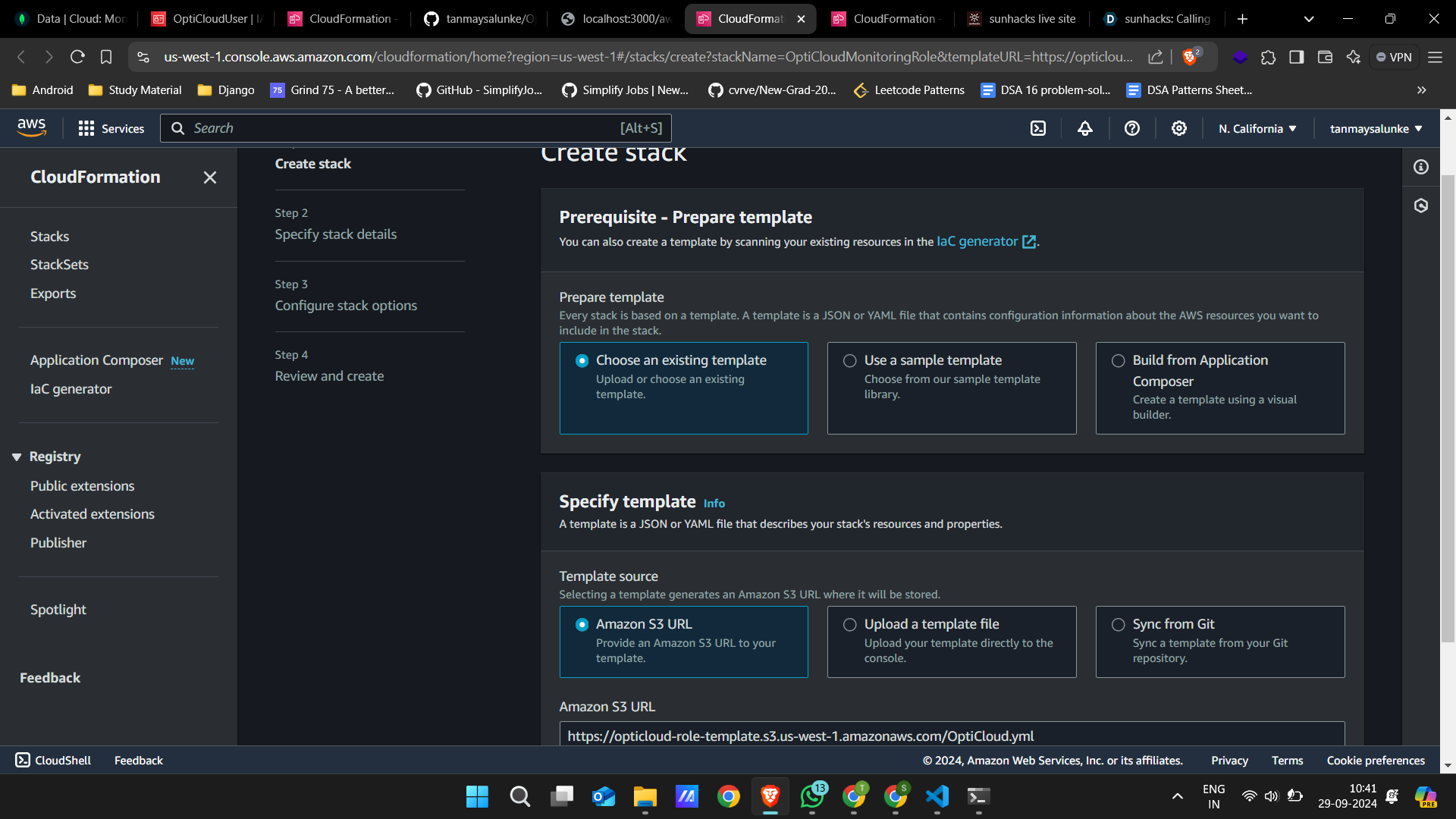Screen dimensions: 1456x819
Task: Click the Amazon S3 URL input field
Action: 951,736
